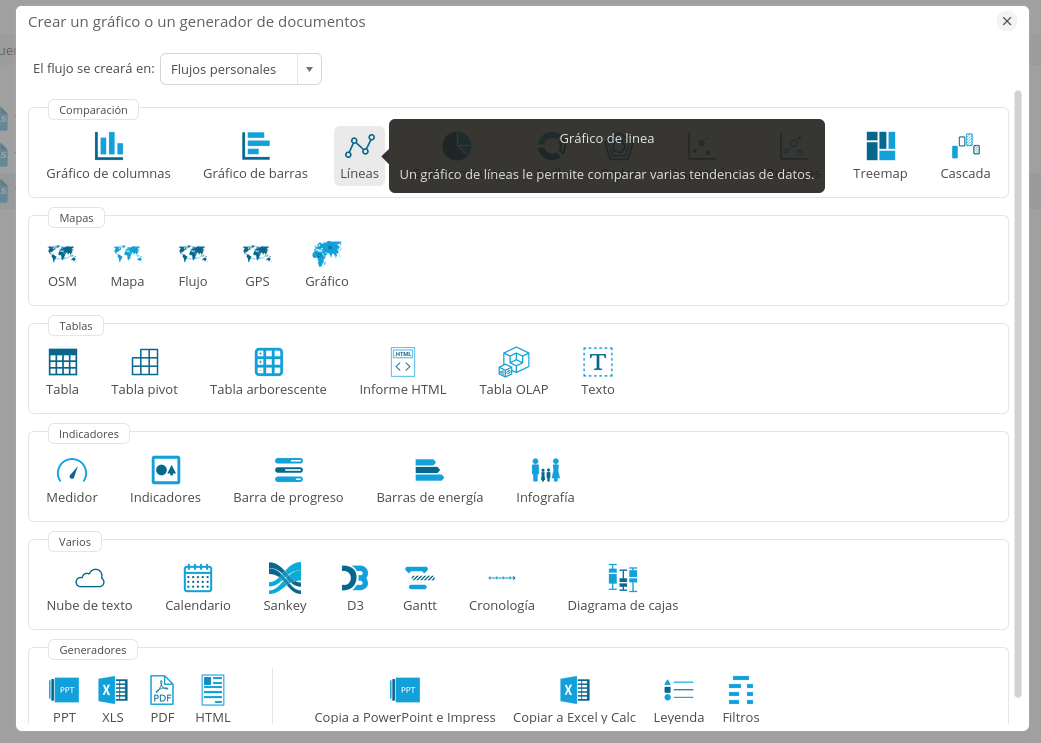
Task: Choose the GPS map option
Action: pyautogui.click(x=257, y=255)
